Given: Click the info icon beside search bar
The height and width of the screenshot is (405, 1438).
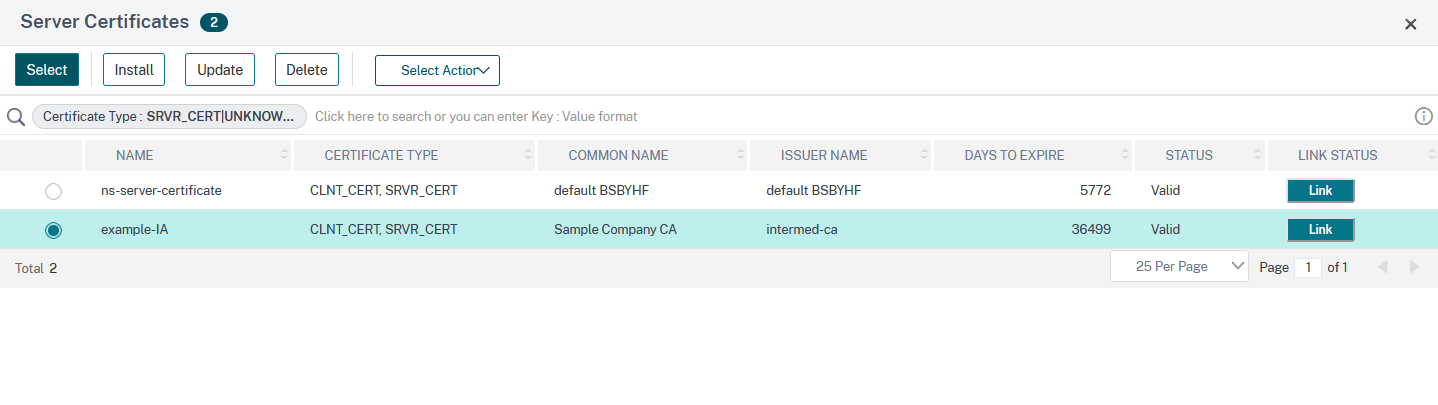Looking at the screenshot, I should click(1424, 116).
